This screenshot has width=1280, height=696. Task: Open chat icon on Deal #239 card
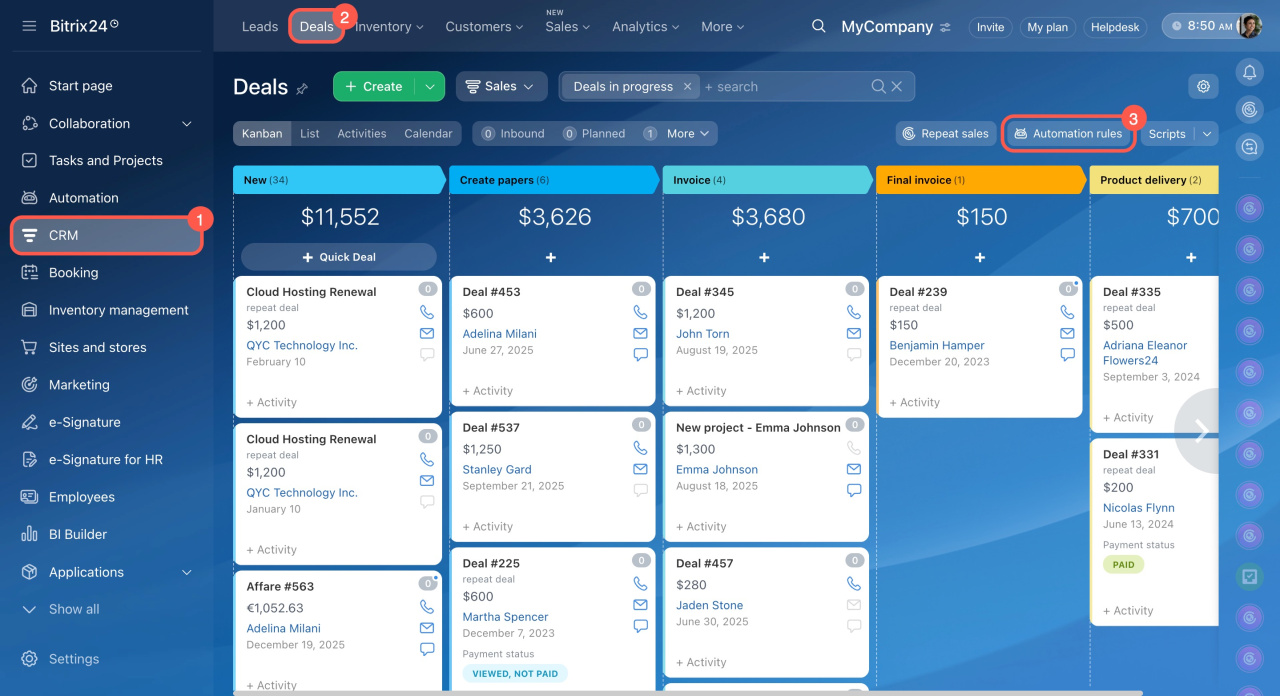pos(1067,355)
